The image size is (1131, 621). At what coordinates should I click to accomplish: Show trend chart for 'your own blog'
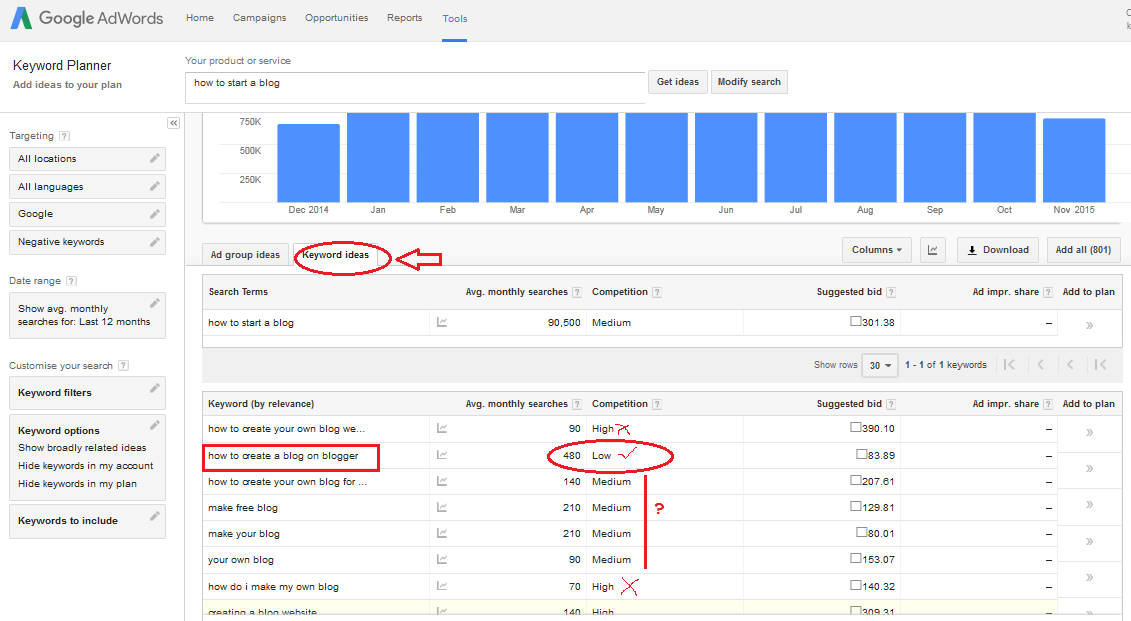tap(442, 560)
